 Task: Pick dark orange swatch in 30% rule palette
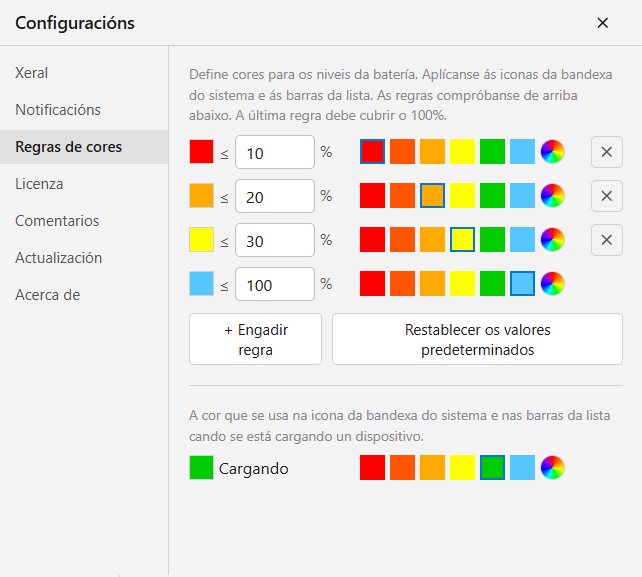402,240
